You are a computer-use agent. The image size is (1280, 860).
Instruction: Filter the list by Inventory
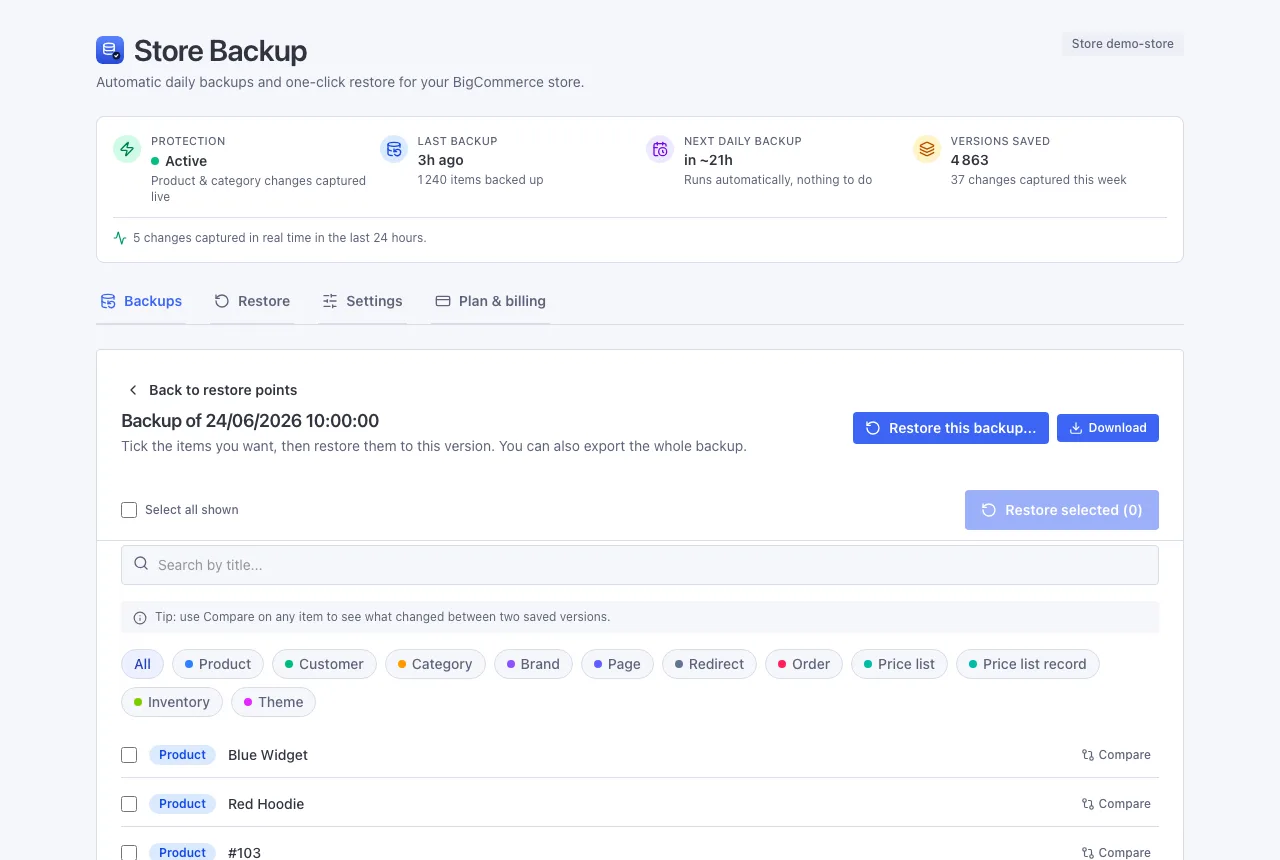172,702
